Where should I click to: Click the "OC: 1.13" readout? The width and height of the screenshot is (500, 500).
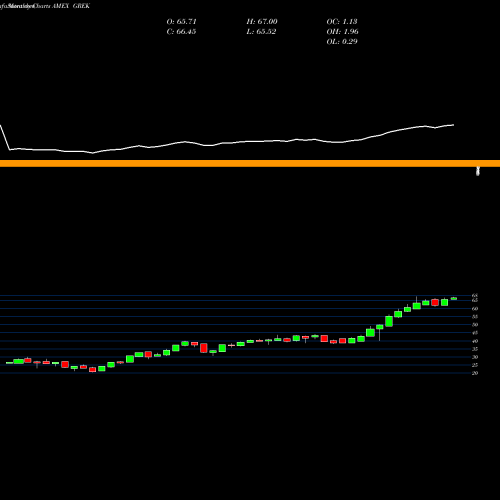click(x=342, y=22)
